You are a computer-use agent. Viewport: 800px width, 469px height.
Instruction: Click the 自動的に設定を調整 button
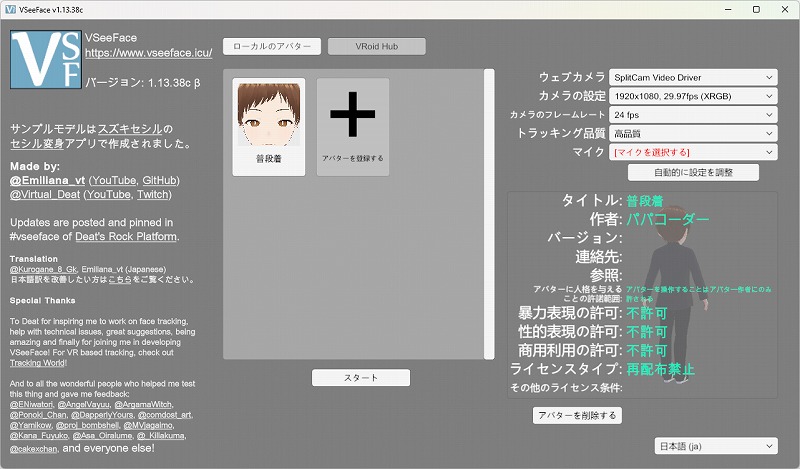click(x=693, y=172)
